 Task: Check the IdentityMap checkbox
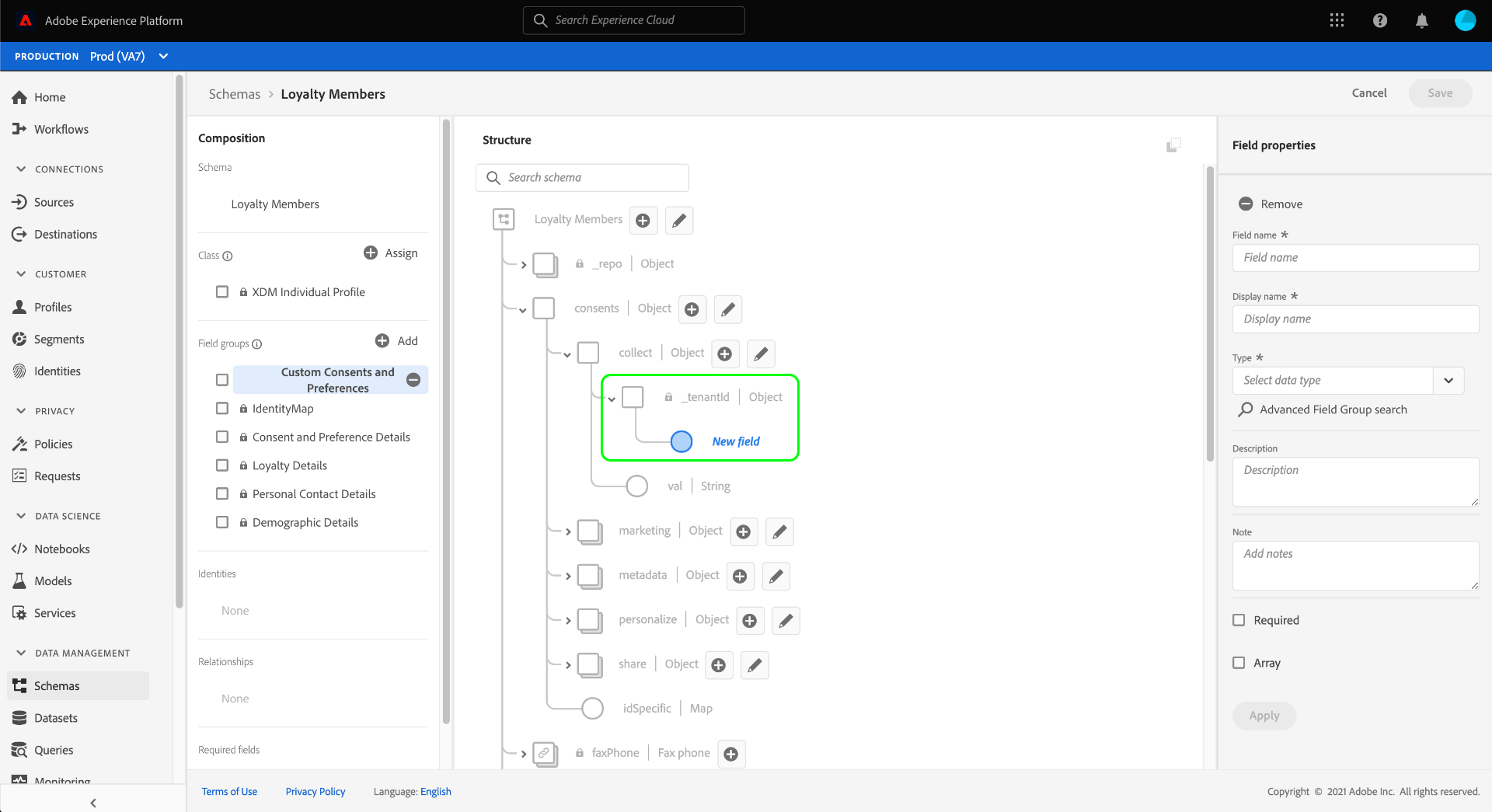pos(222,409)
